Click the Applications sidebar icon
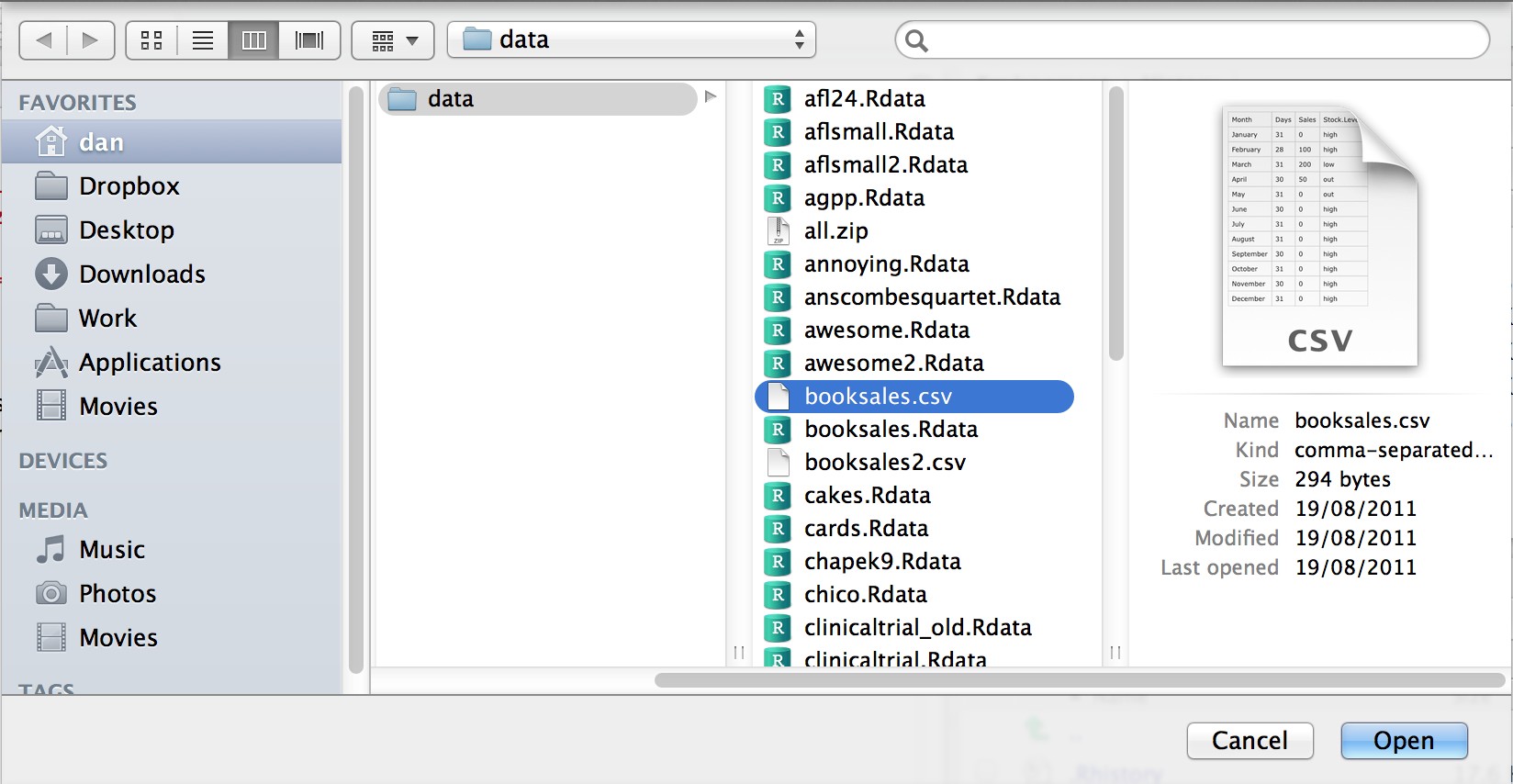 [x=51, y=363]
